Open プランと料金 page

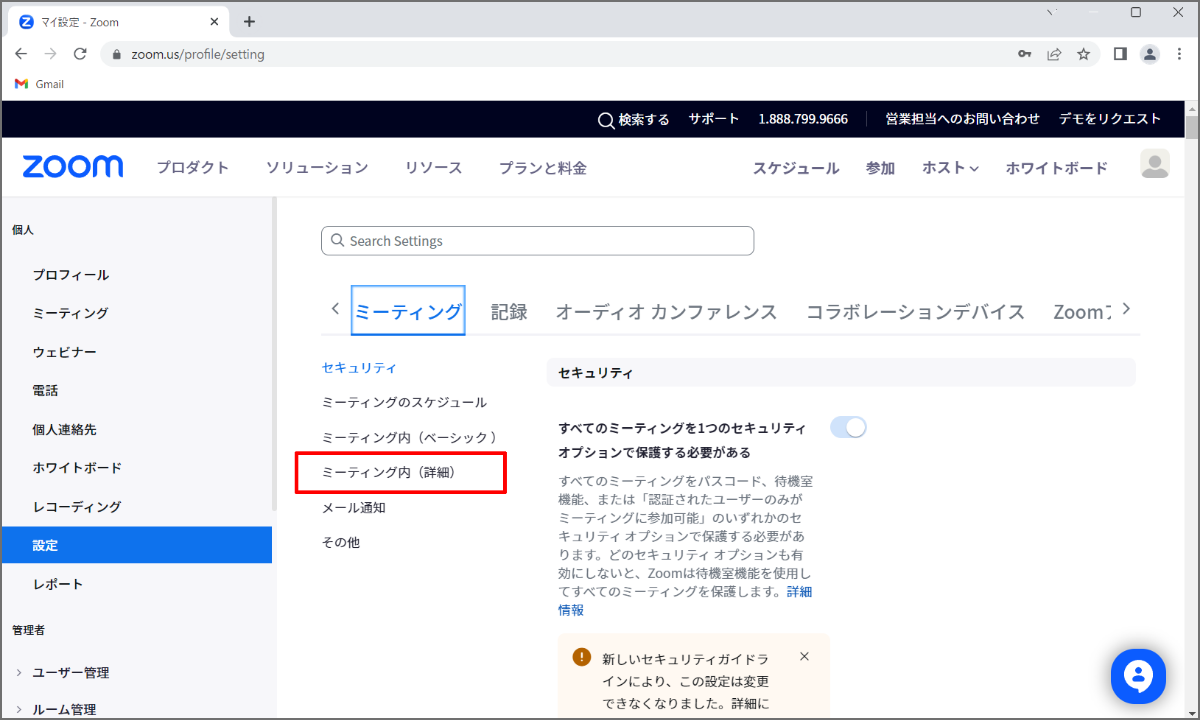pos(543,168)
